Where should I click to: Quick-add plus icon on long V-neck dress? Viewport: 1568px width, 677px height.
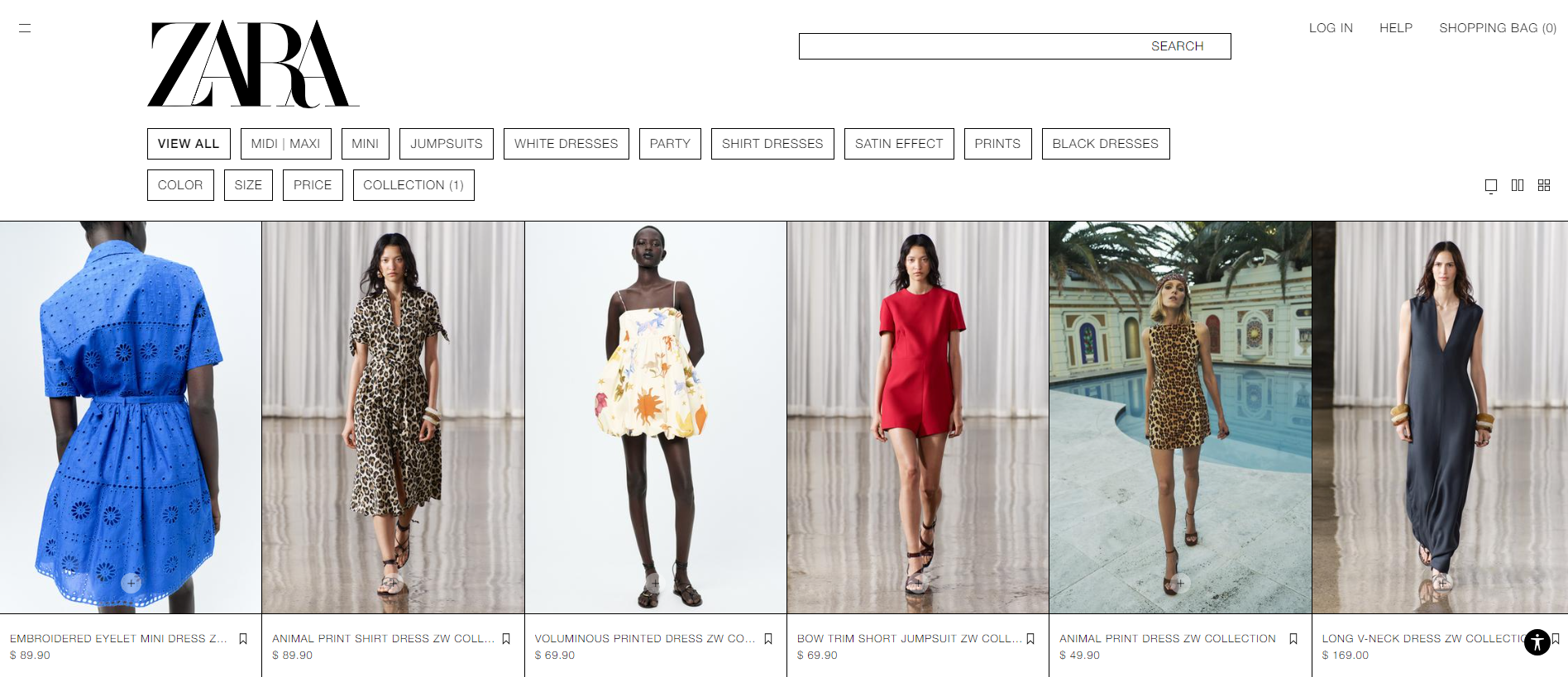tap(1443, 583)
